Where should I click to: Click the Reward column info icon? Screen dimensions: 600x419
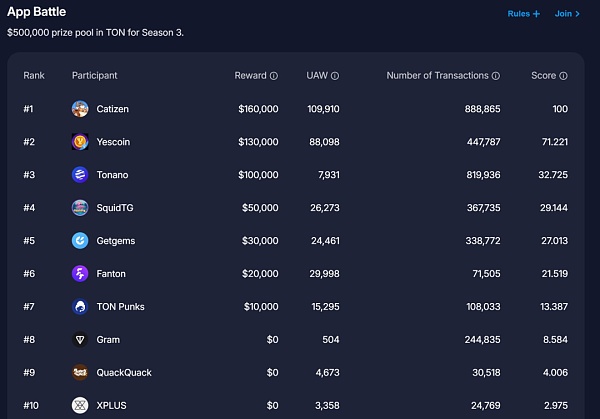pyautogui.click(x=274, y=76)
